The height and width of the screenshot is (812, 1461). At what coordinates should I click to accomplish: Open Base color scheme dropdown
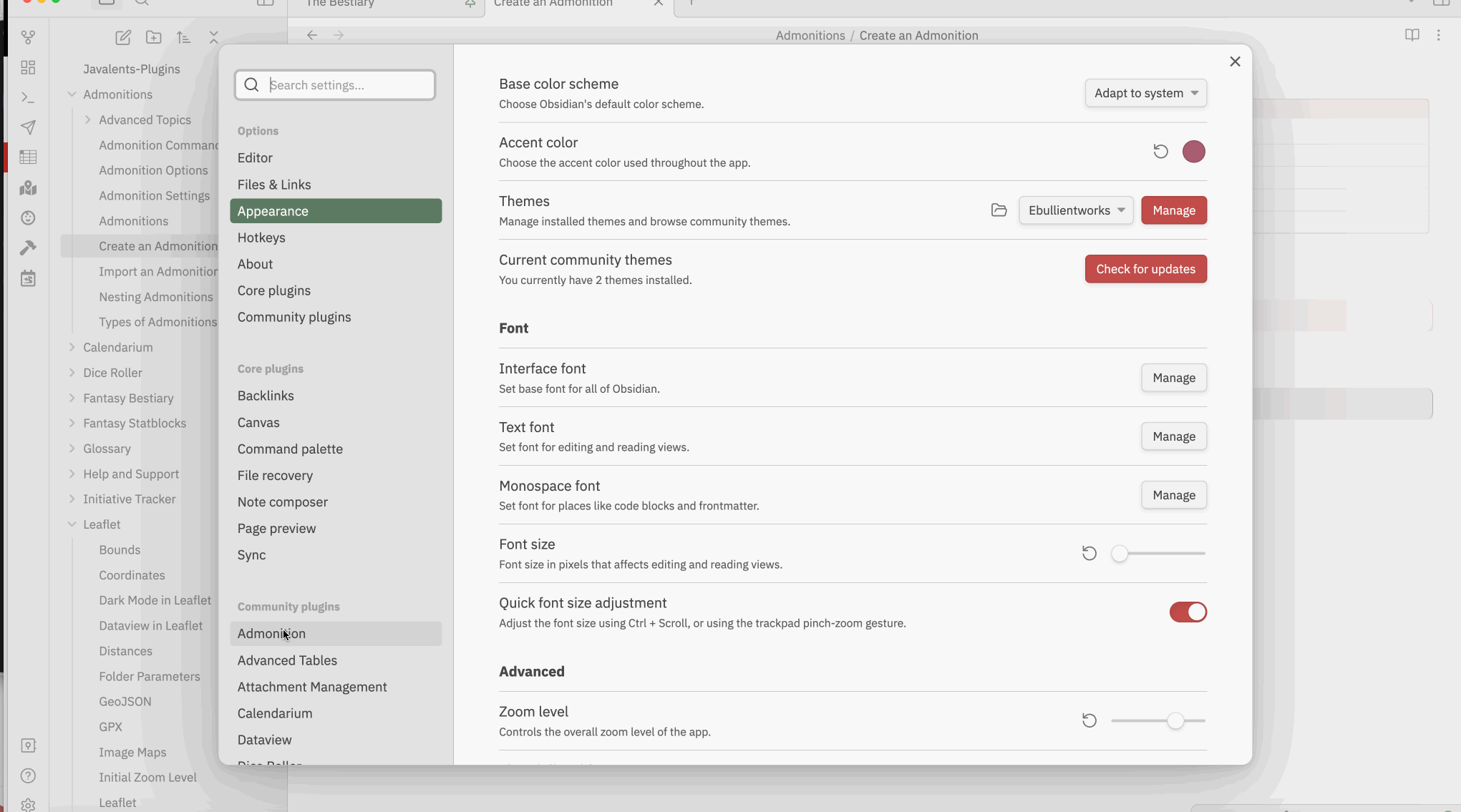1145,93
